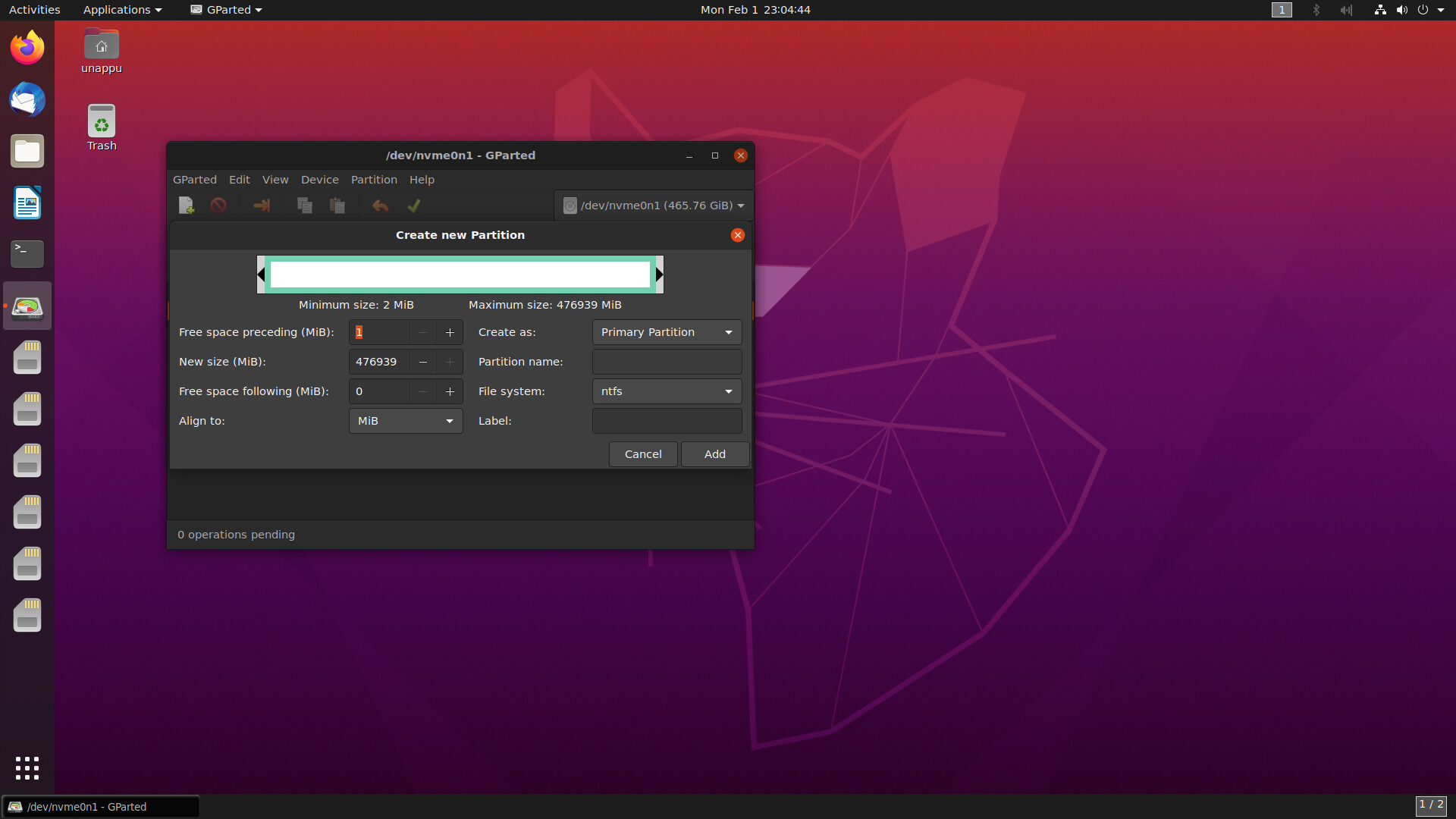Click the right partition resize handle arrow
Image resolution: width=1456 pixels, height=819 pixels.
(x=660, y=275)
